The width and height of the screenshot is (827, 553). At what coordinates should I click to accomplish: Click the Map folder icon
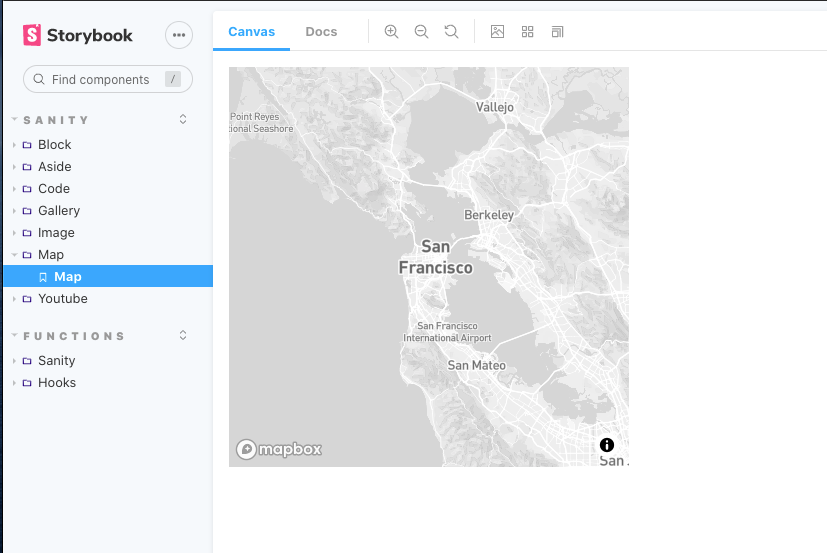27,255
